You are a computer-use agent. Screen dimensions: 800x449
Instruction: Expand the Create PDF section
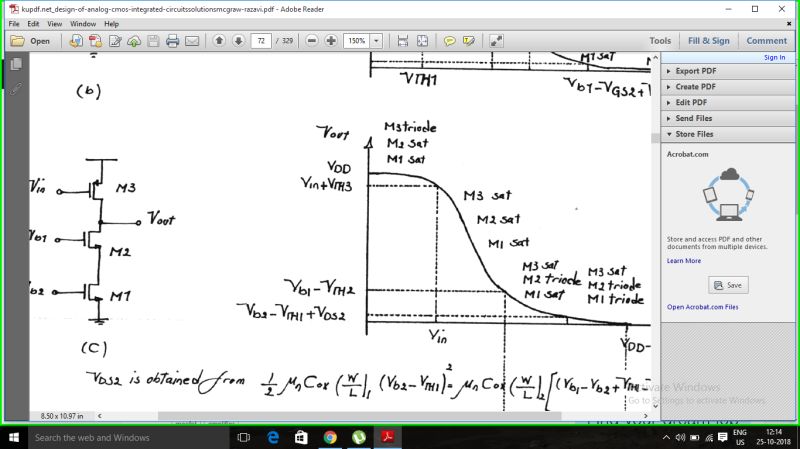[x=728, y=87]
